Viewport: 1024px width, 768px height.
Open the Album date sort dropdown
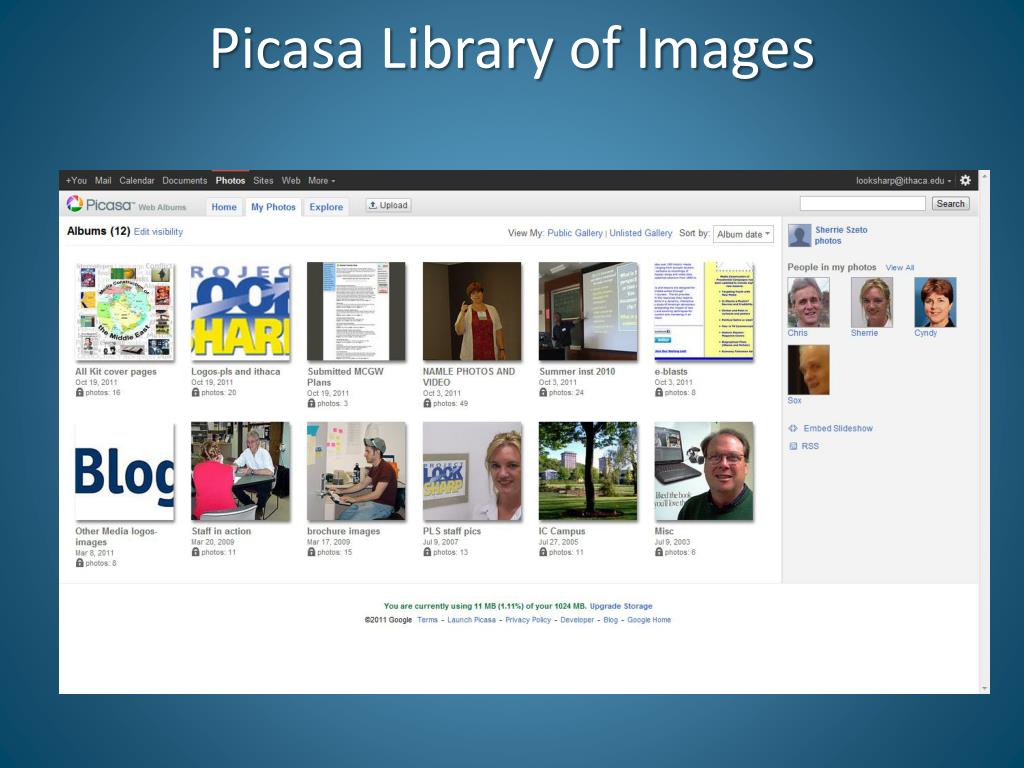click(743, 234)
